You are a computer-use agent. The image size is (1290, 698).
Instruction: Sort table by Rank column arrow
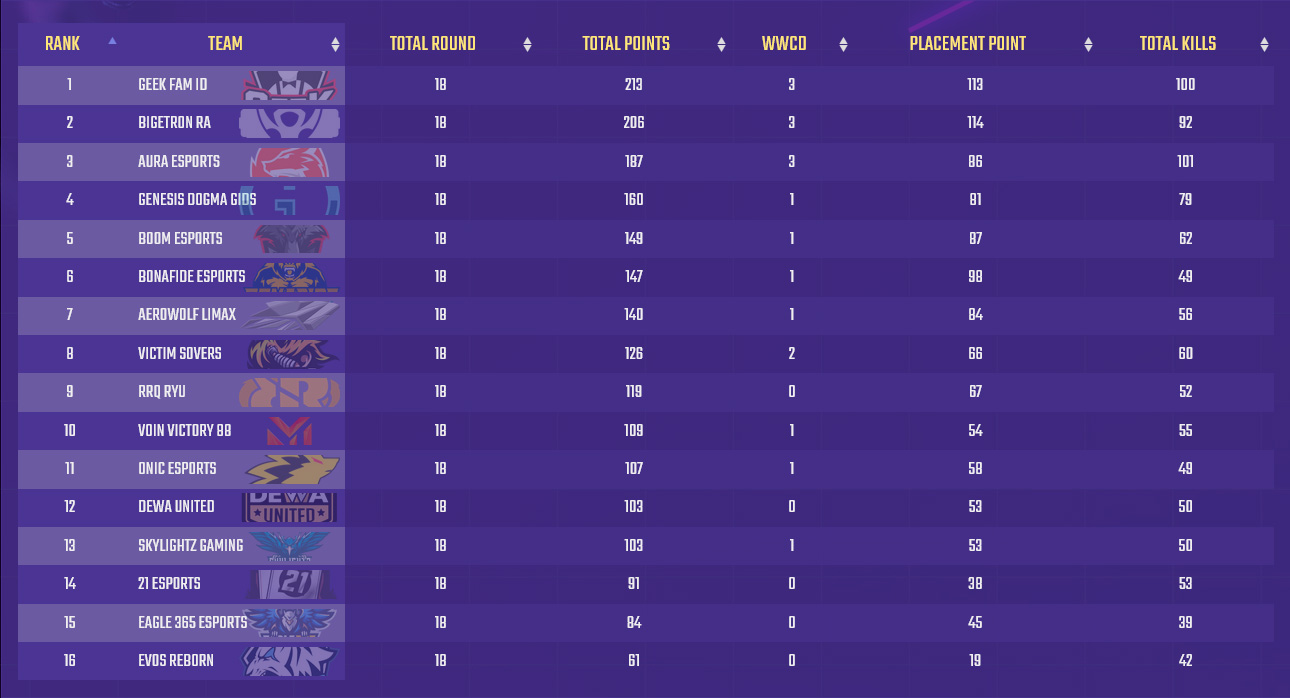click(112, 41)
